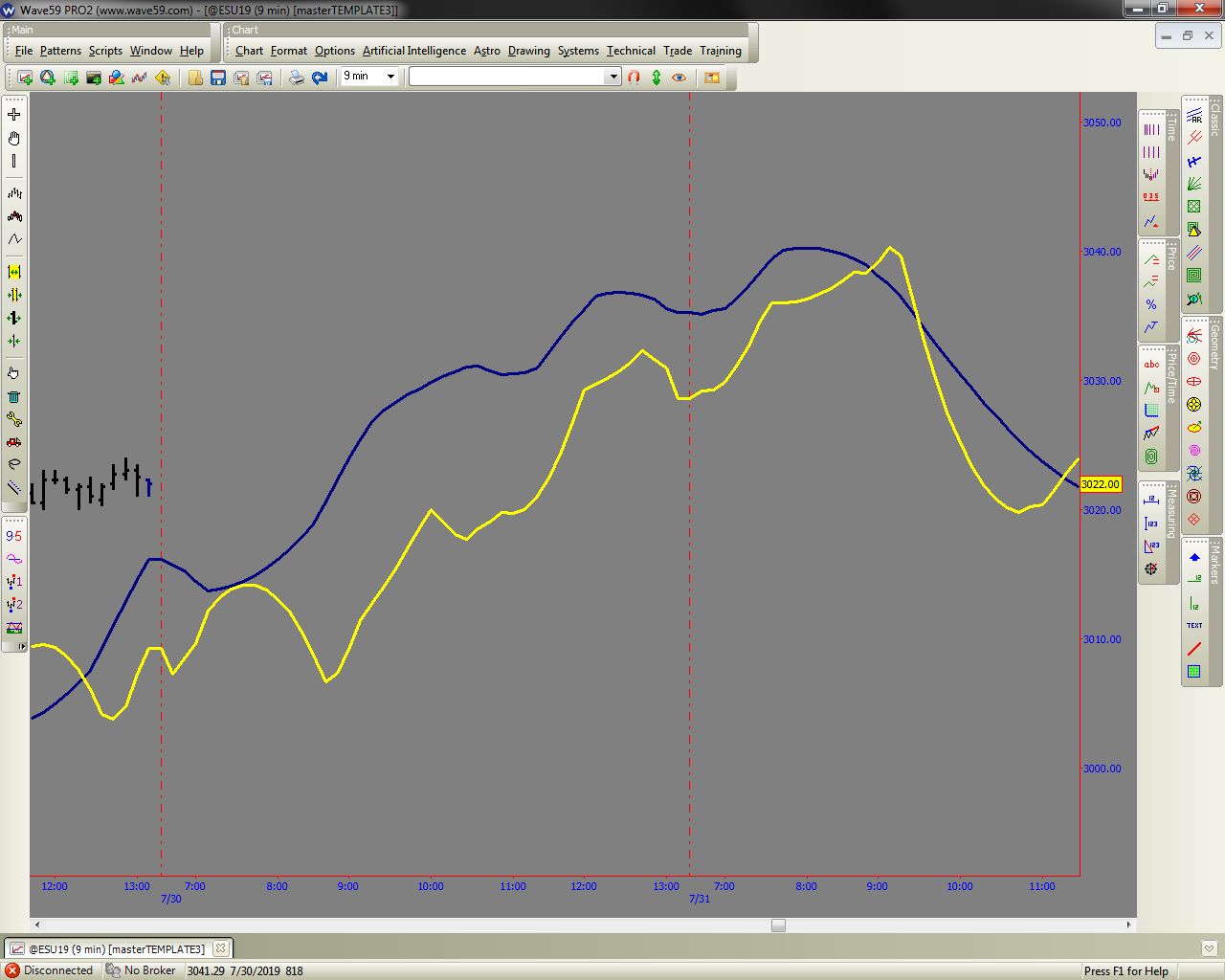The image size is (1225, 980).
Task: Click the yellow horizontal expand bars icon
Action: coord(14,273)
